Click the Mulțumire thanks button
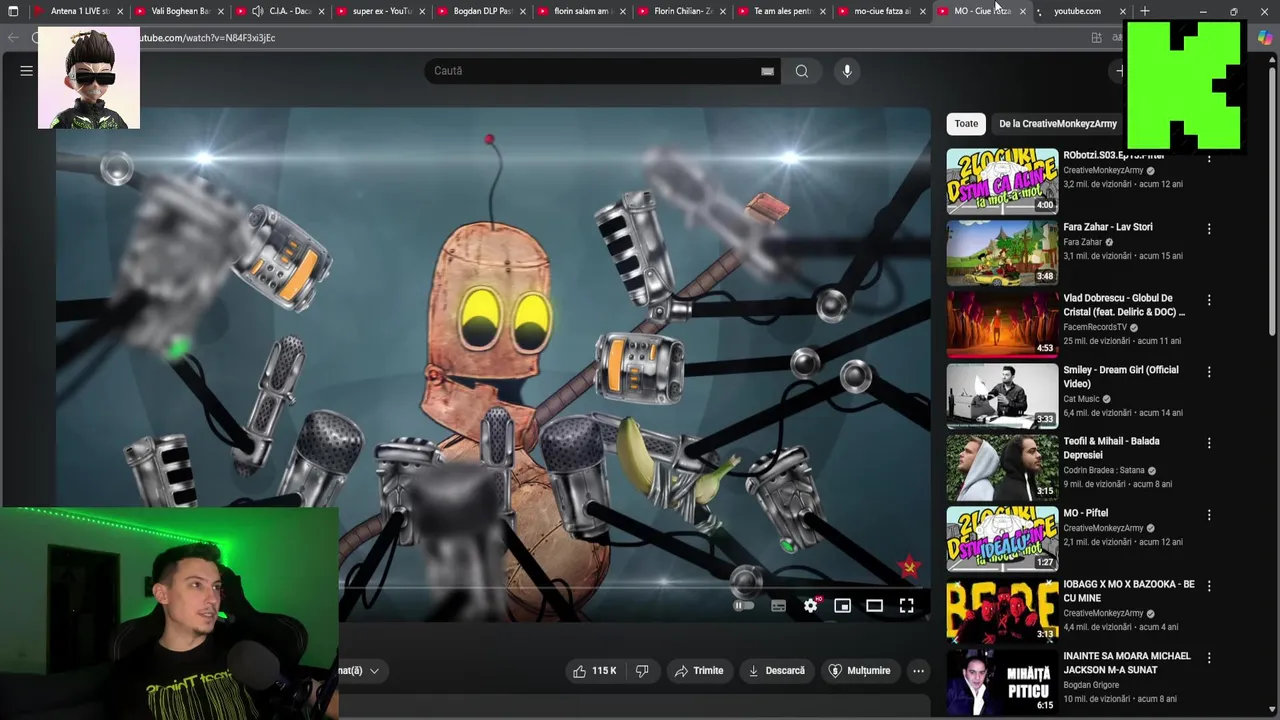The height and width of the screenshot is (720, 1280). click(859, 671)
